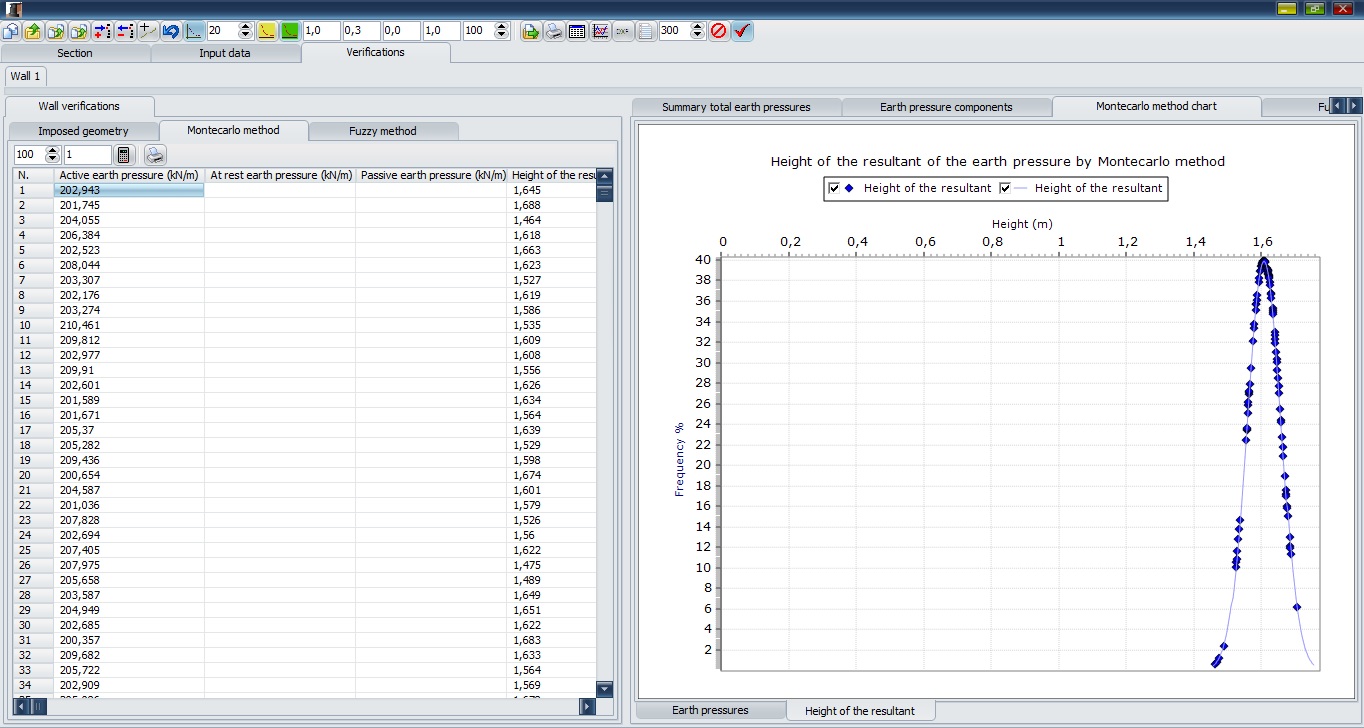Show the Earth pressures bottom tab
Image resolution: width=1364 pixels, height=728 pixels.
coord(710,710)
